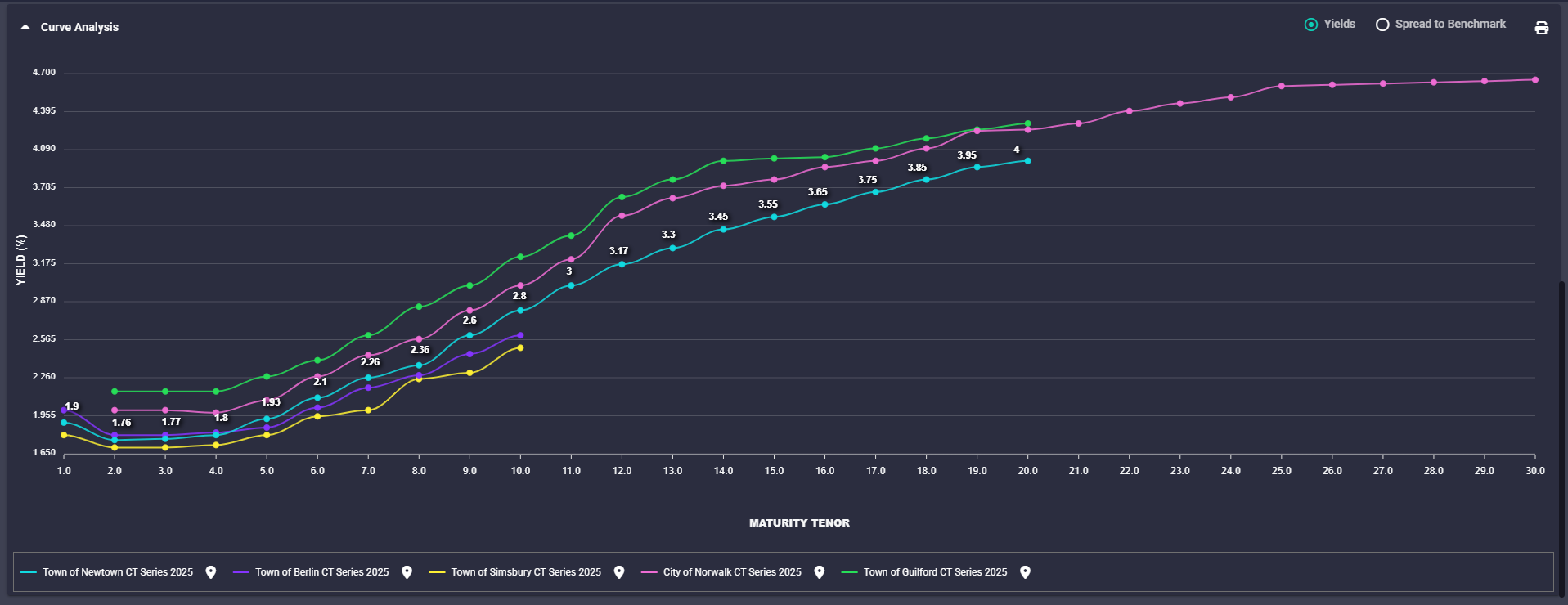Screen dimensions: 1568x605
Task: Click the Simsbury yellow point at tenor 10.0
Action: click(520, 347)
